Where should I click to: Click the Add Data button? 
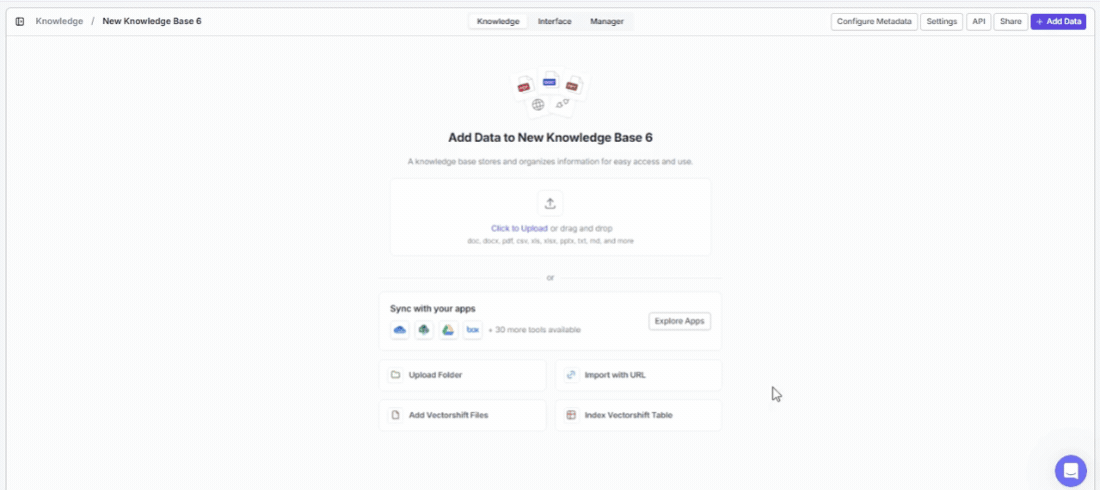point(1059,22)
